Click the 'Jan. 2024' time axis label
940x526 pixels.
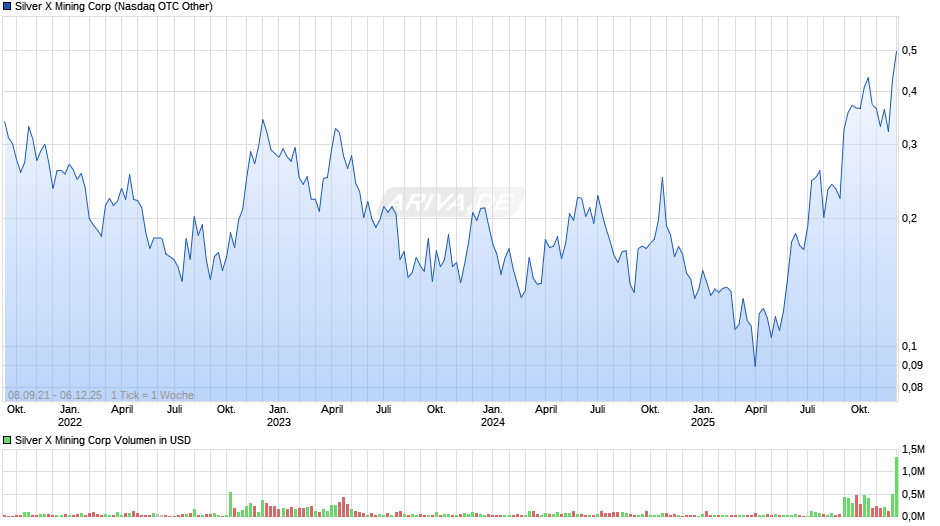click(x=493, y=416)
